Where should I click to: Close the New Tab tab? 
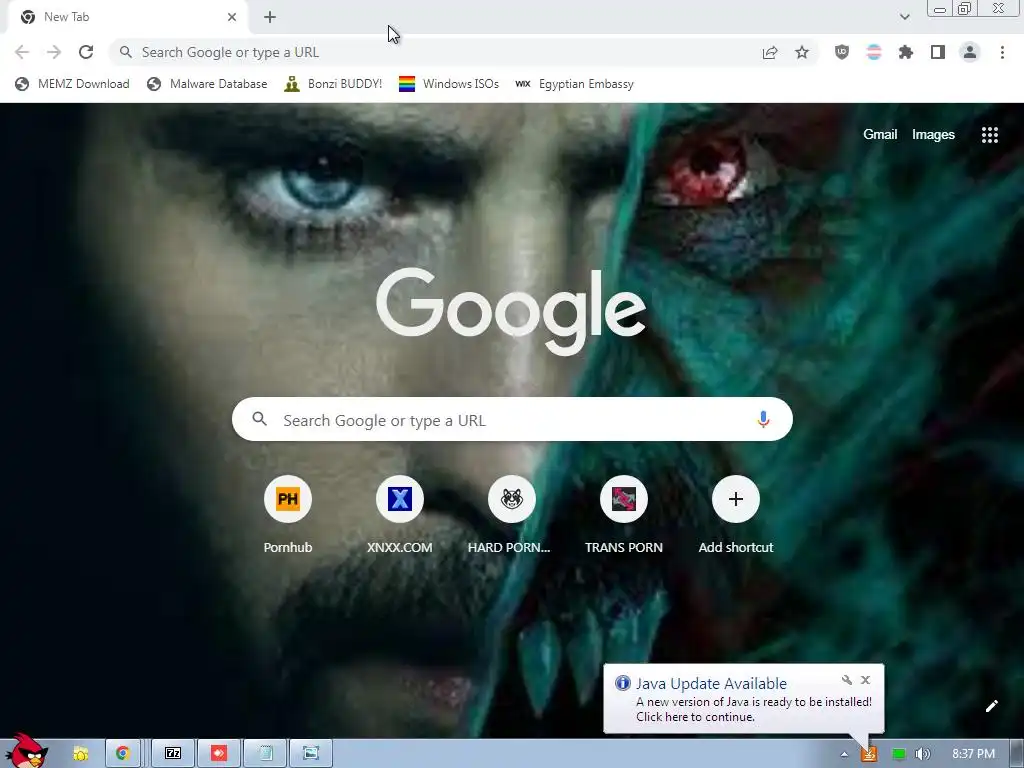[232, 17]
